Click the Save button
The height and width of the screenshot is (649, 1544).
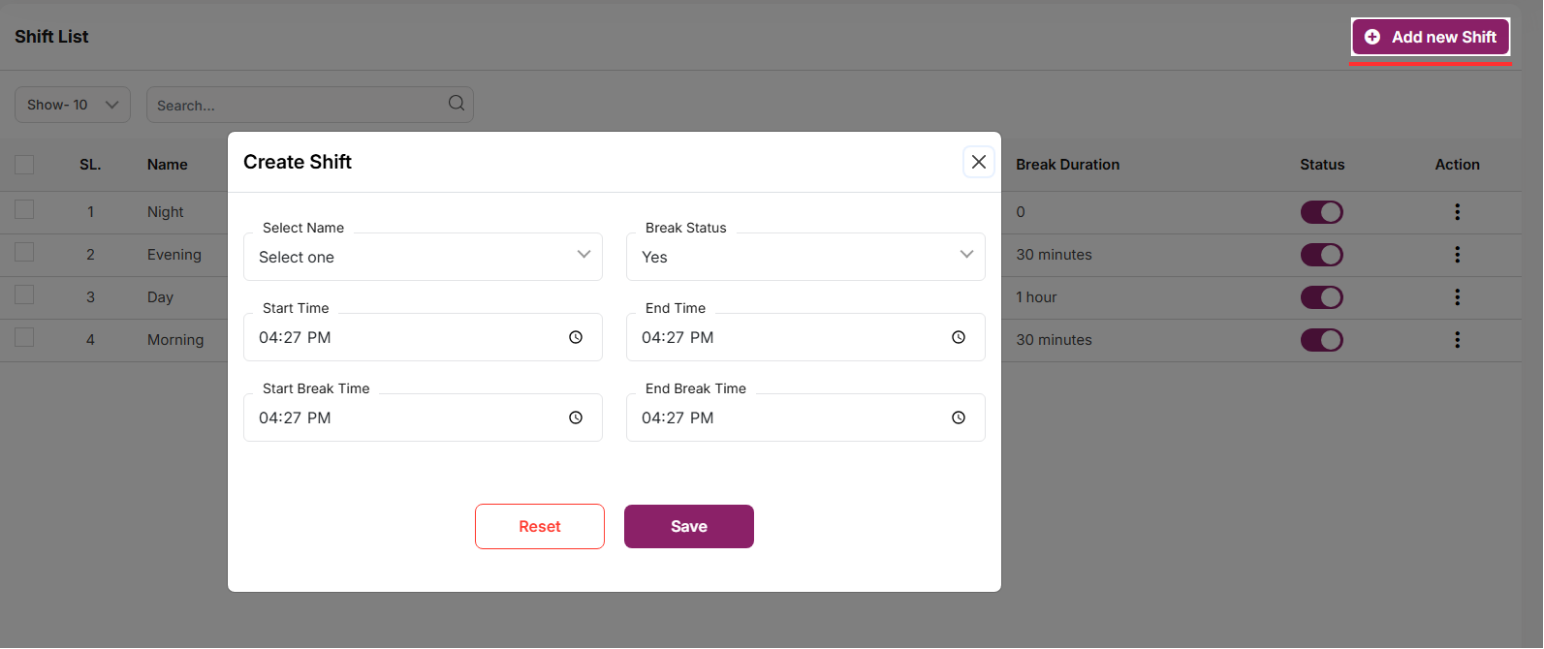pos(688,527)
